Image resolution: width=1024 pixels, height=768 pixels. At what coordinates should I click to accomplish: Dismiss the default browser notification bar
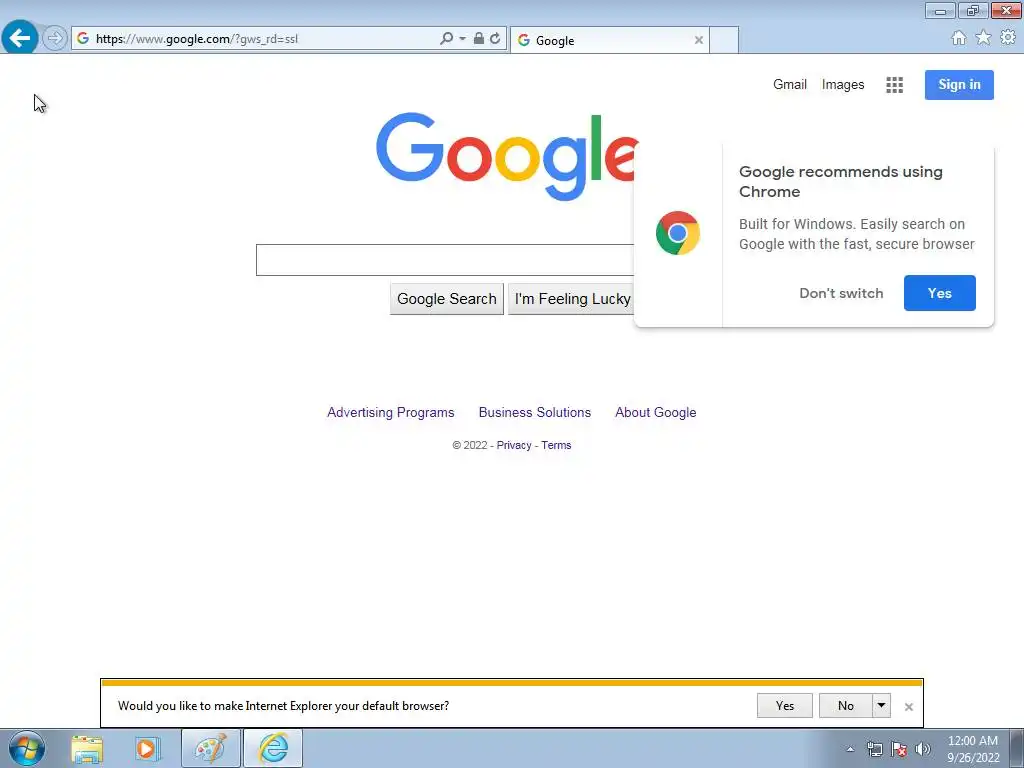[x=908, y=707]
